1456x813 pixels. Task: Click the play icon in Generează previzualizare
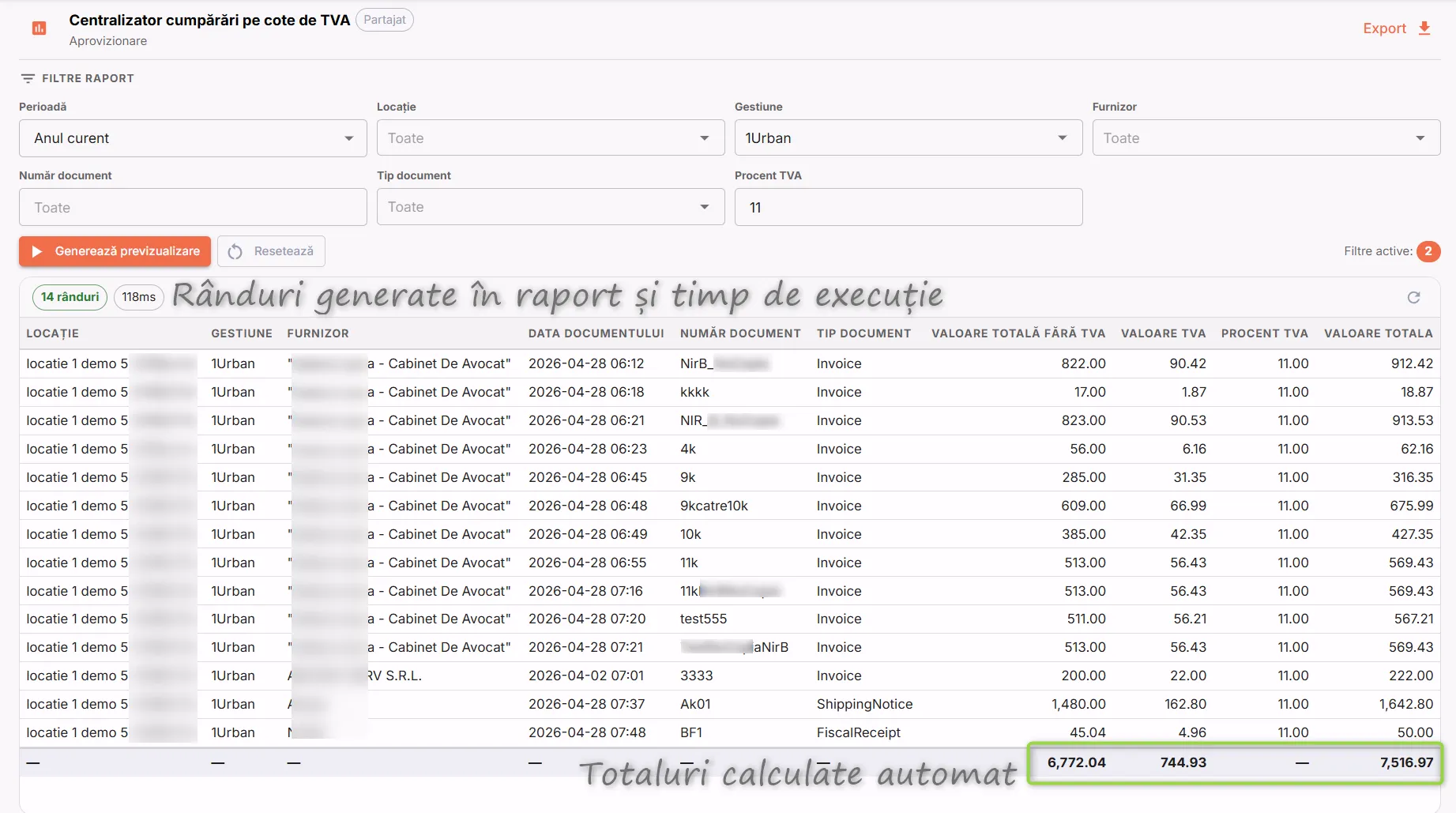pos(36,251)
